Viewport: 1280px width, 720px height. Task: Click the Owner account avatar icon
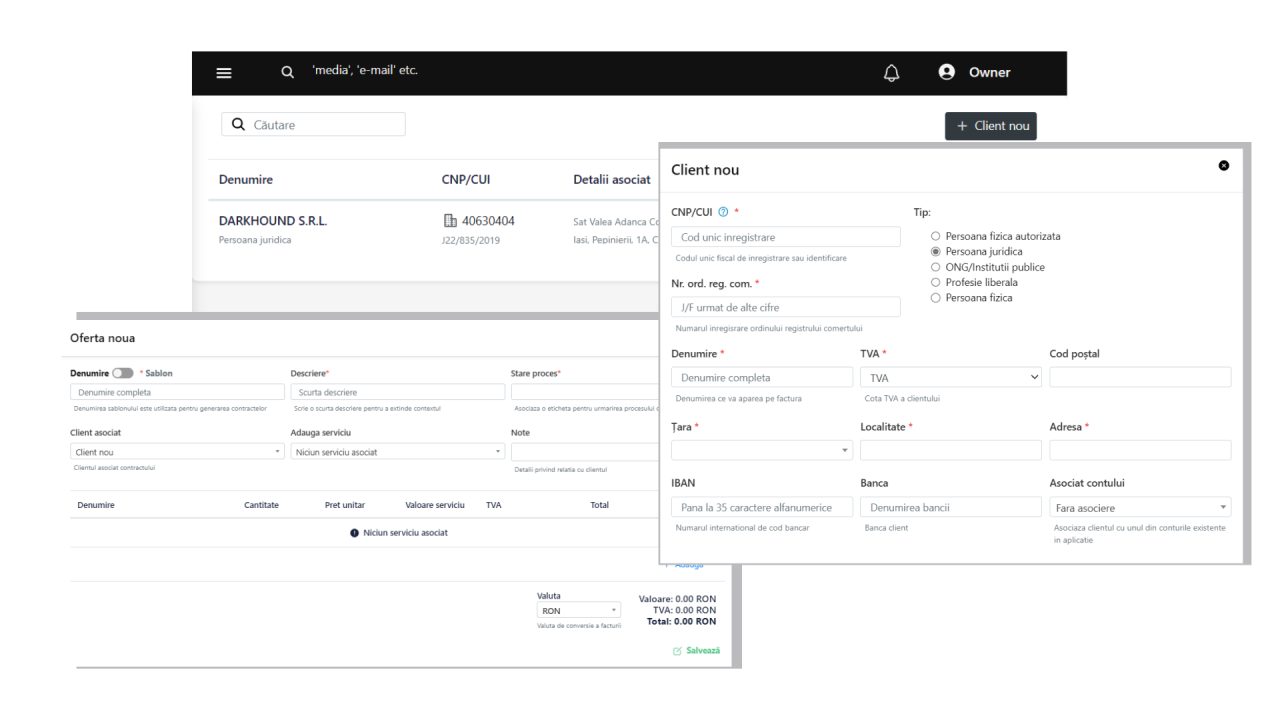pos(946,72)
